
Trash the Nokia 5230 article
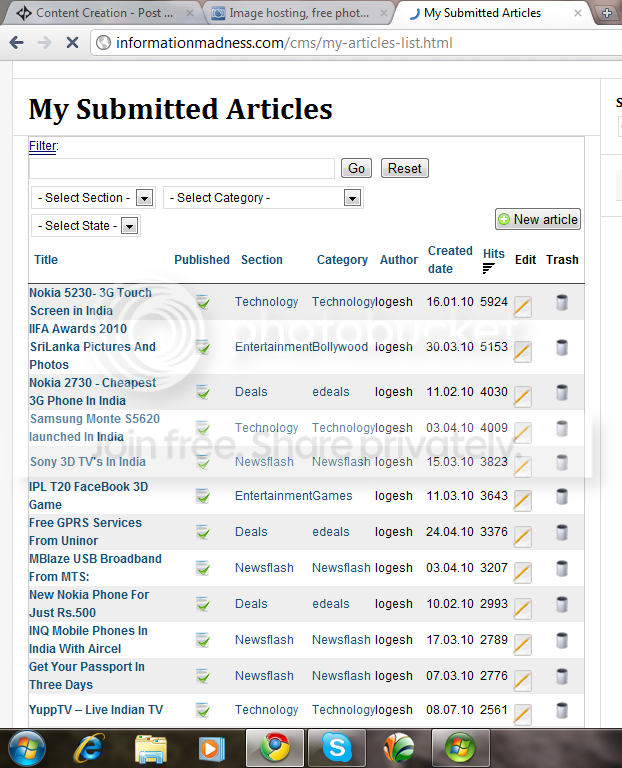[x=562, y=302]
